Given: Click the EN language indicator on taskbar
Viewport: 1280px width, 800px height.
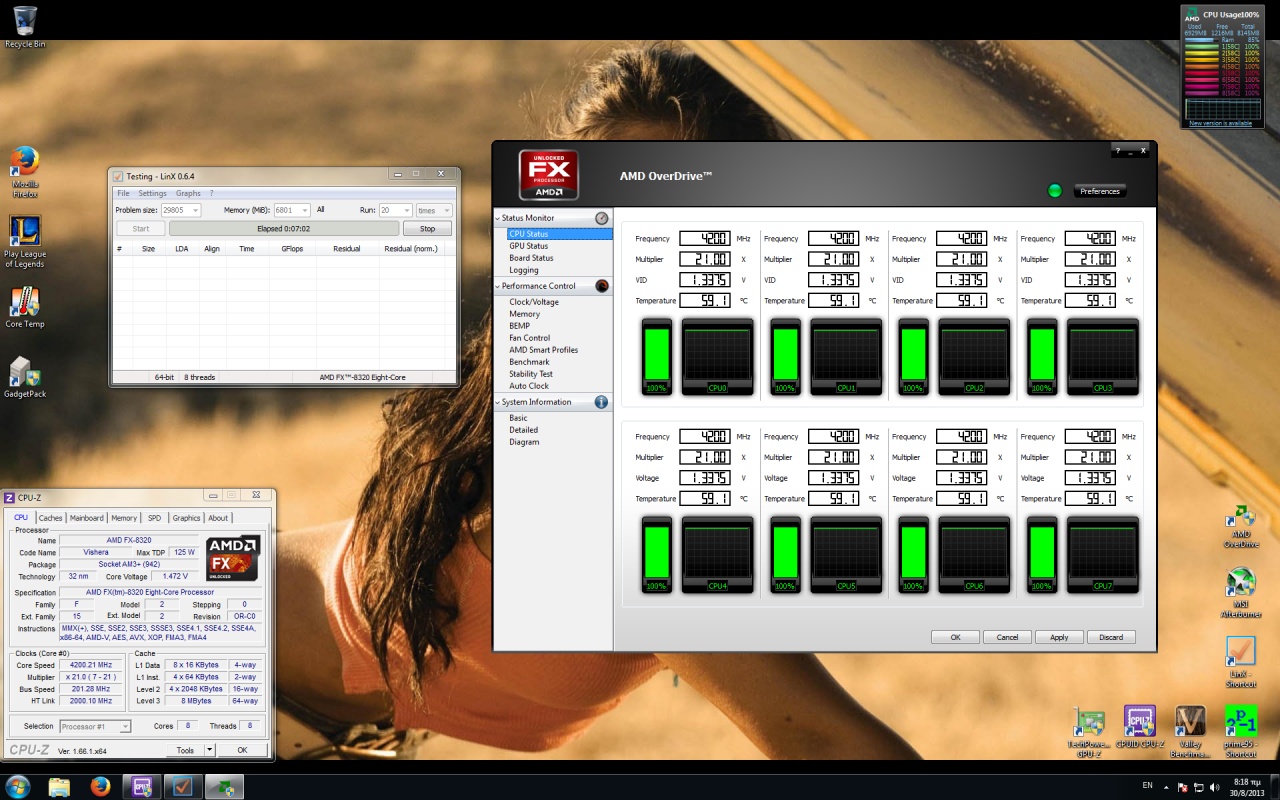Looking at the screenshot, I should [x=1147, y=786].
